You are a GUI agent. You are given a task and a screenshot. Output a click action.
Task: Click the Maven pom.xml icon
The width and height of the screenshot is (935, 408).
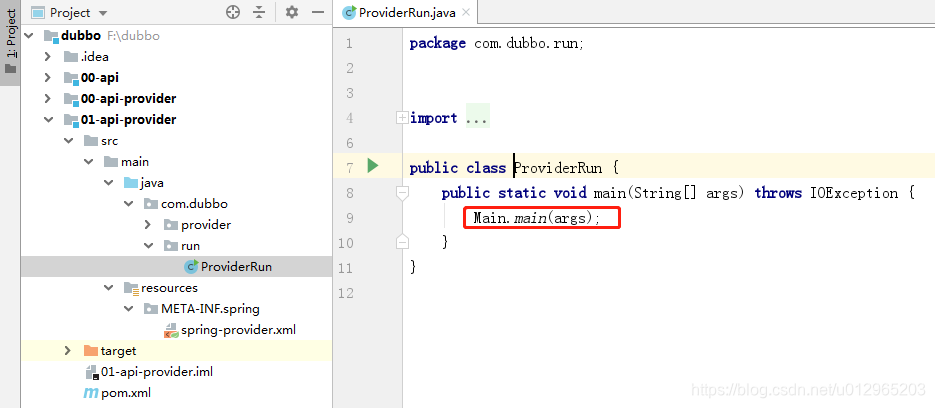click(91, 393)
